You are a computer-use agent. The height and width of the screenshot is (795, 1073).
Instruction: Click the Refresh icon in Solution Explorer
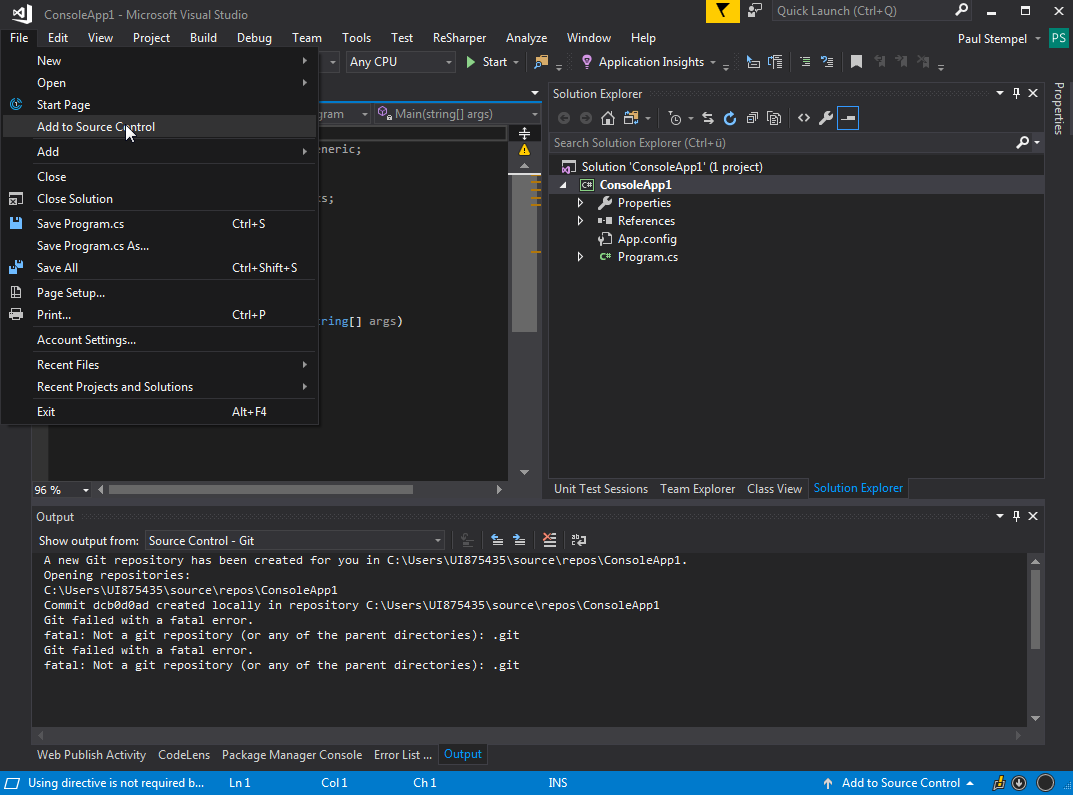[x=730, y=118]
